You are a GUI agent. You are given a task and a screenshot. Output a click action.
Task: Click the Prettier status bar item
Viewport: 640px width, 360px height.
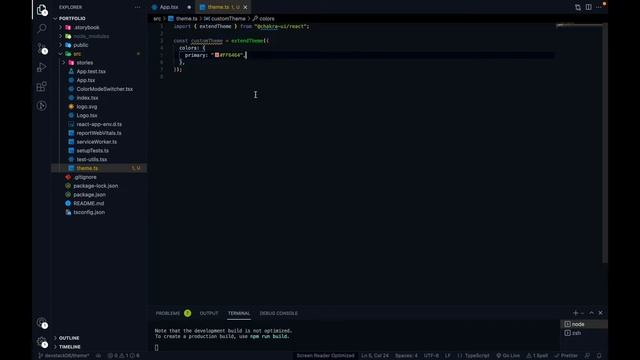coord(566,356)
